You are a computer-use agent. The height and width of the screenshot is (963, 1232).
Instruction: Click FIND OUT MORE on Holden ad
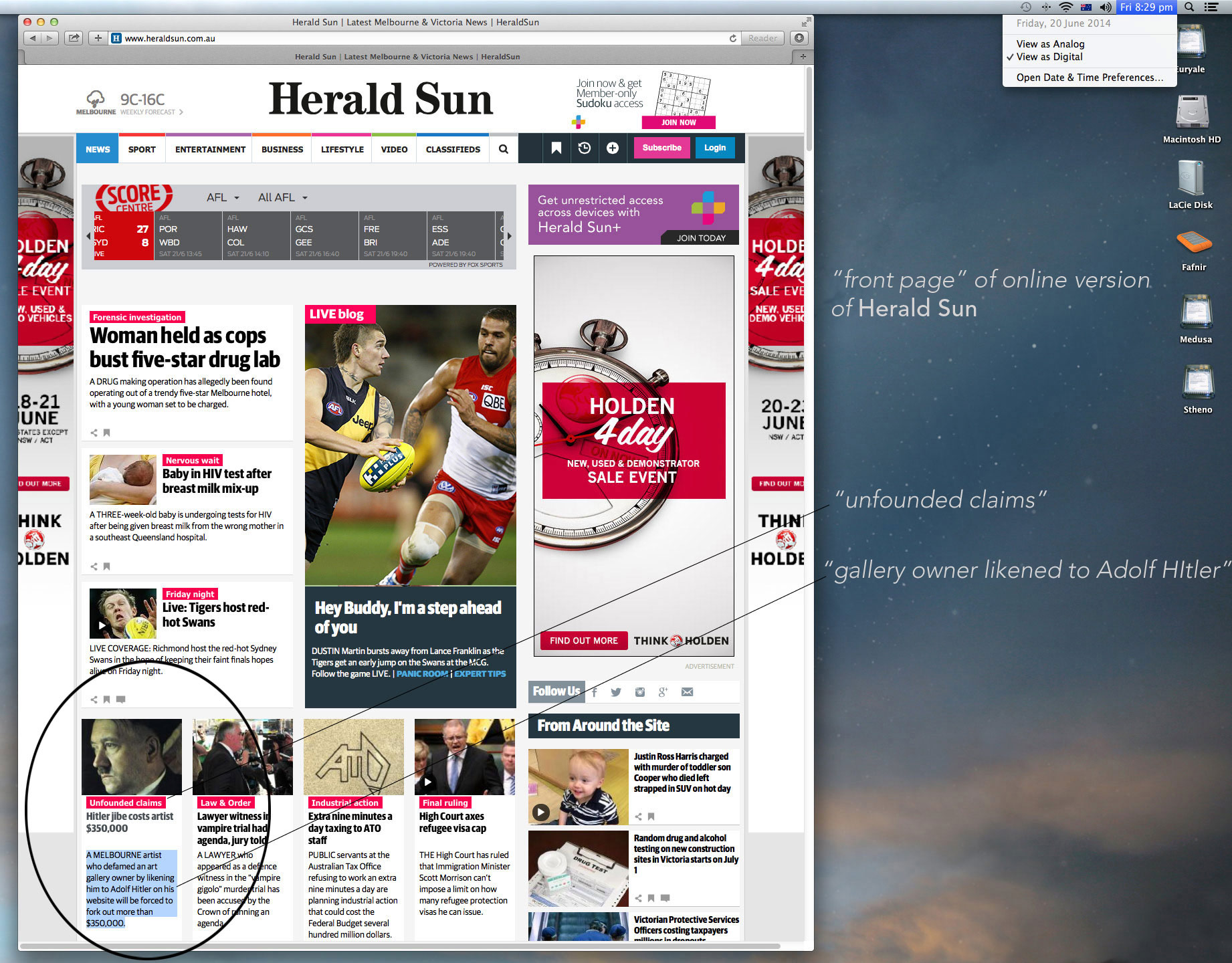pos(584,641)
